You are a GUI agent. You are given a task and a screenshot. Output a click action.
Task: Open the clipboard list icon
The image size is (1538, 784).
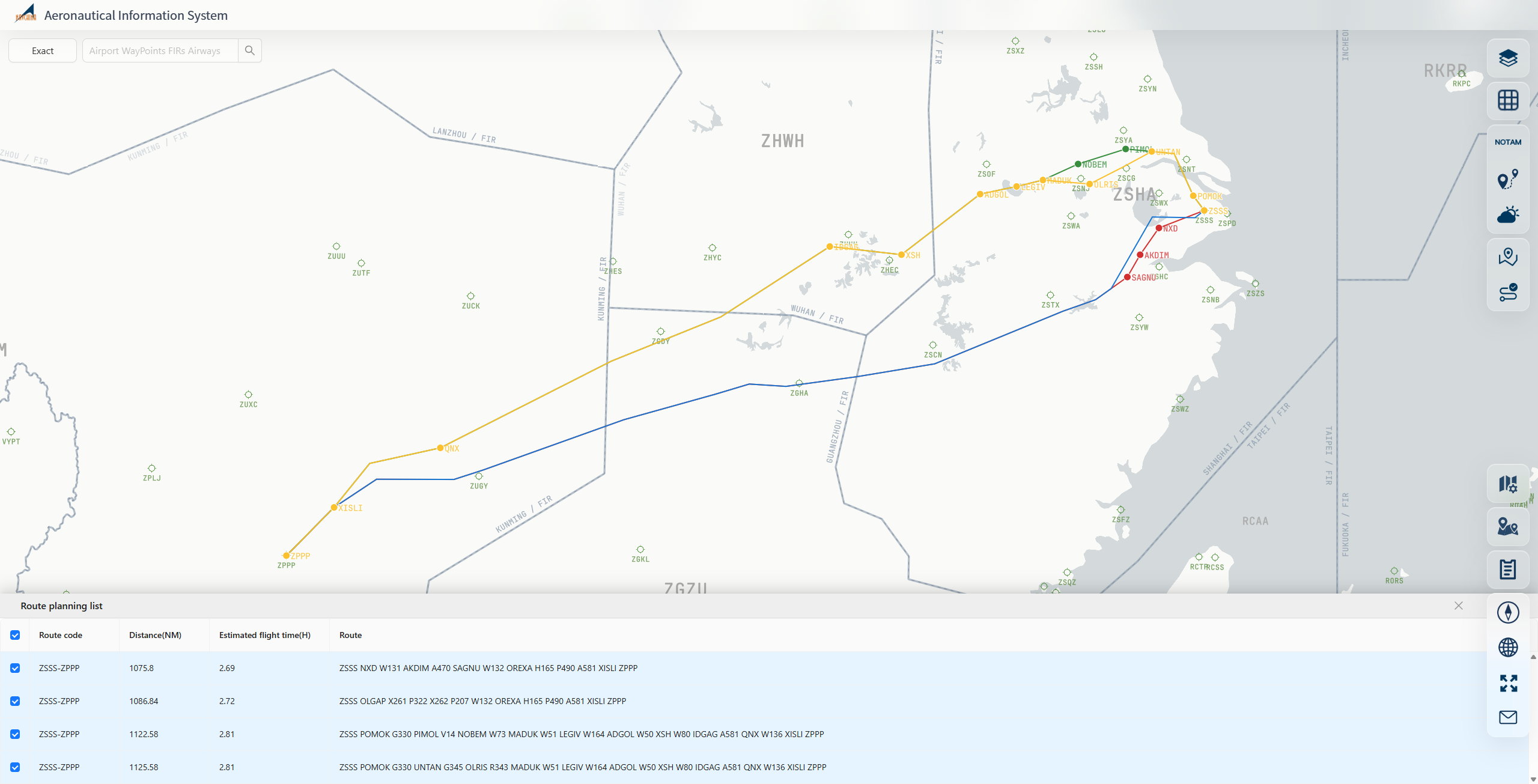tap(1507, 569)
